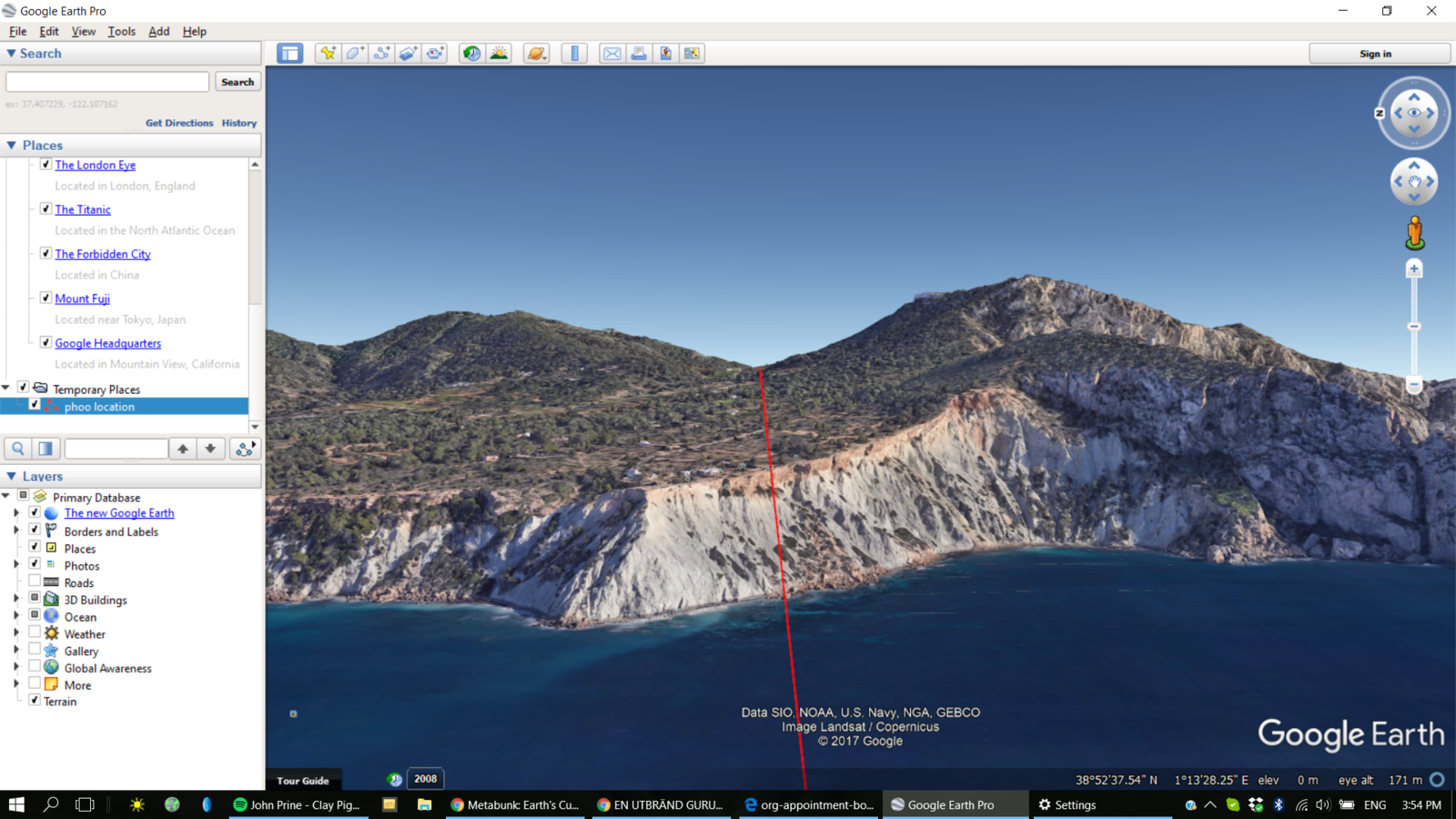Select the Add Path tool
Viewport: 1456px width, 819px height.
tap(382, 54)
